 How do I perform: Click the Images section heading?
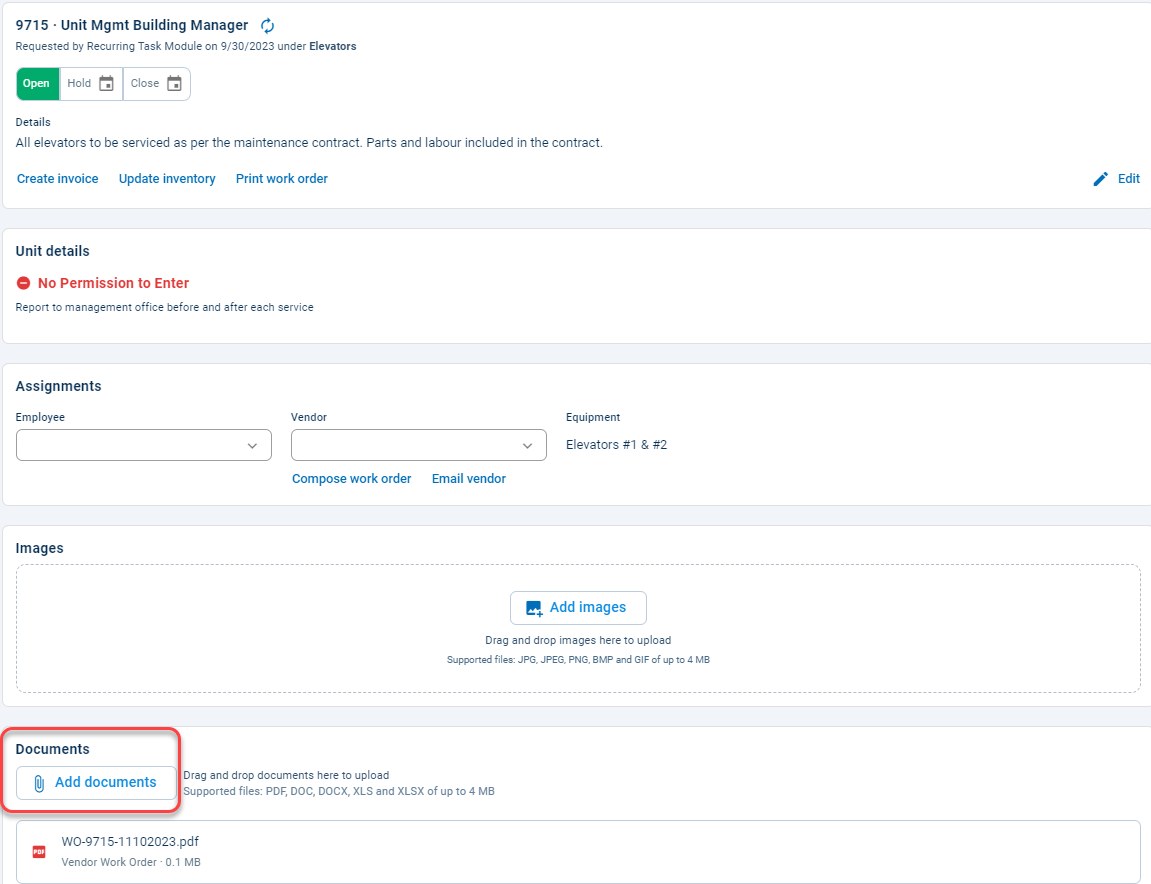pos(40,548)
